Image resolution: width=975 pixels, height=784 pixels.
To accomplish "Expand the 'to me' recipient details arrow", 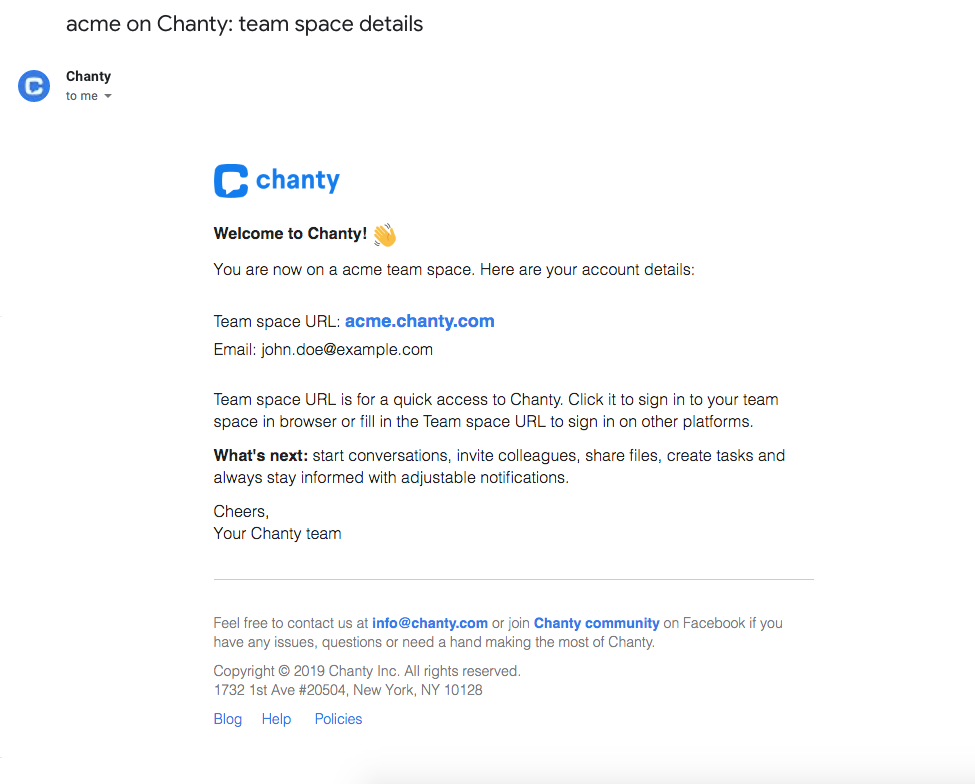I will [x=108, y=96].
